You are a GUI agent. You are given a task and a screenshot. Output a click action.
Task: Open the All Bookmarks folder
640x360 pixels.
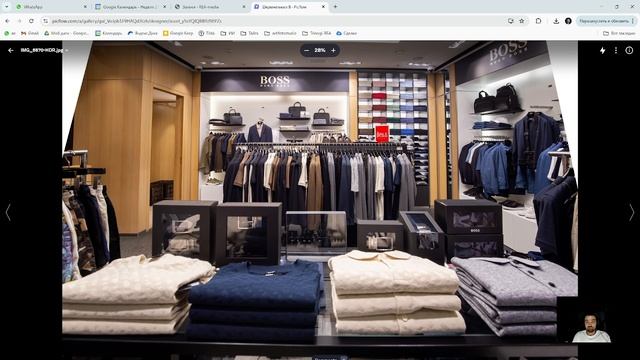click(619, 33)
